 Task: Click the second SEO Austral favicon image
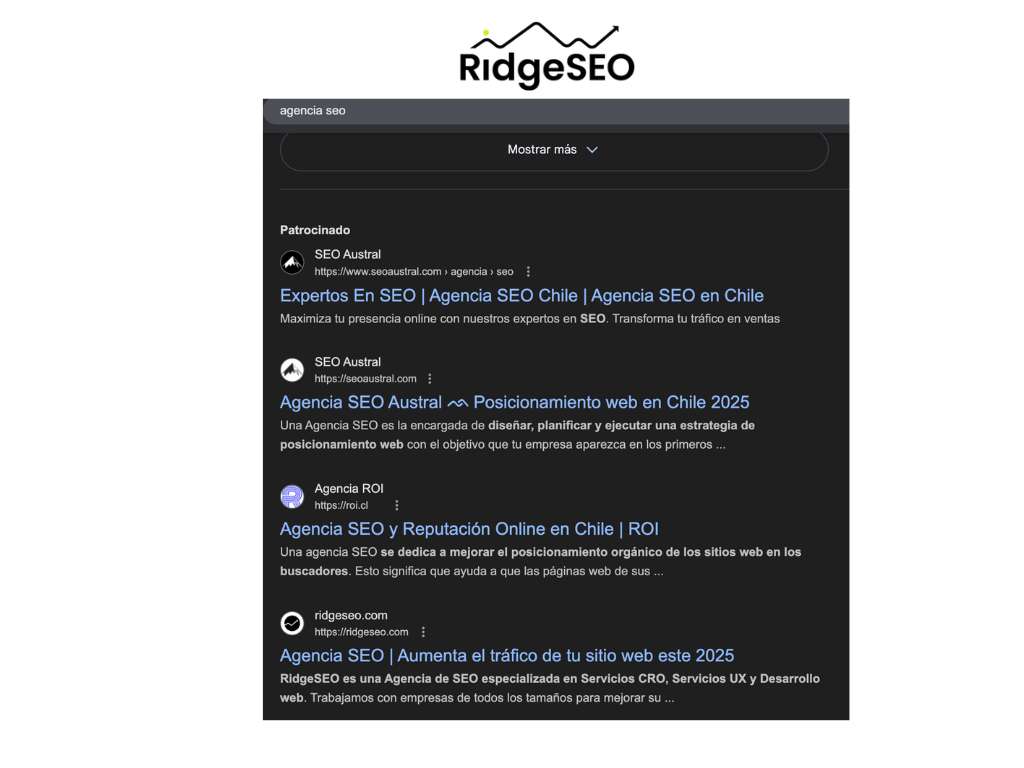(x=291, y=369)
